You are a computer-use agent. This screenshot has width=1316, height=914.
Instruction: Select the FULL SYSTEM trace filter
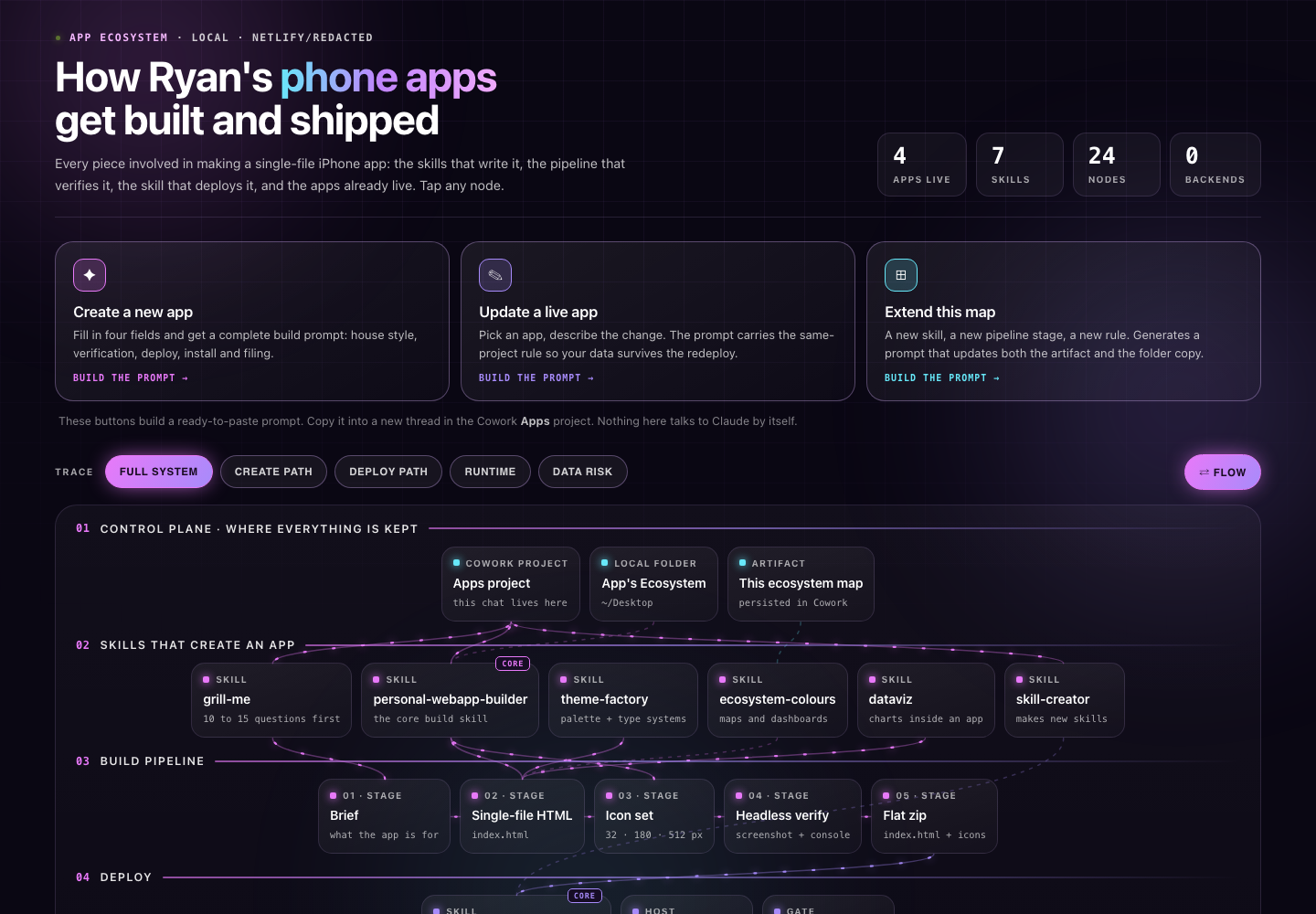[x=159, y=472]
